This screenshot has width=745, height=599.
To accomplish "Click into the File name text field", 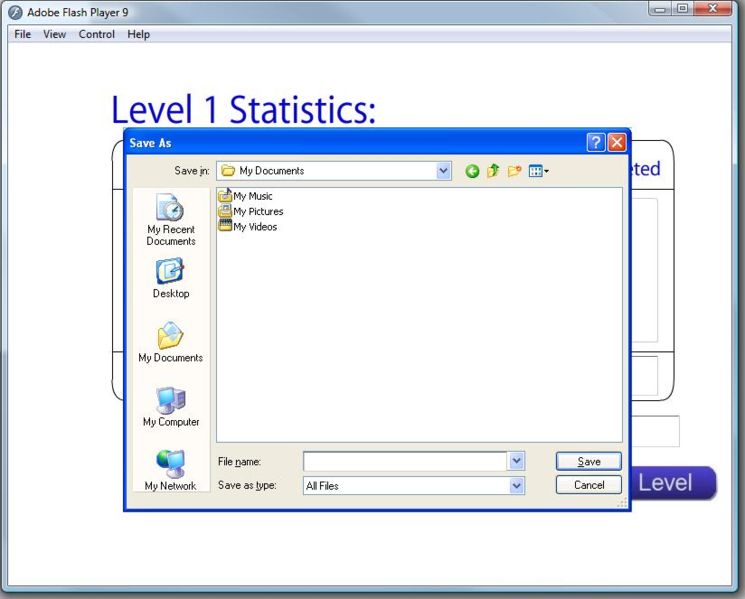I will pos(405,461).
